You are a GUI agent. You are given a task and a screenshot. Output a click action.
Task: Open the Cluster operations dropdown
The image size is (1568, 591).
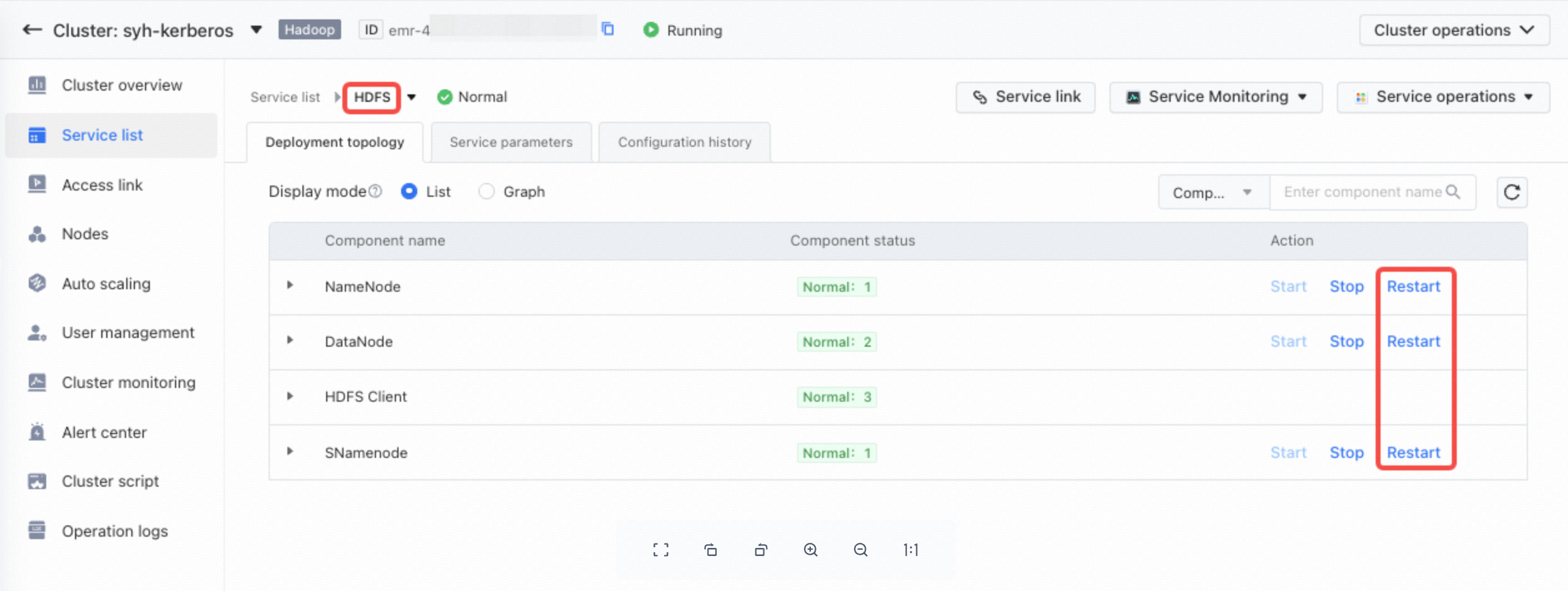click(x=1454, y=30)
